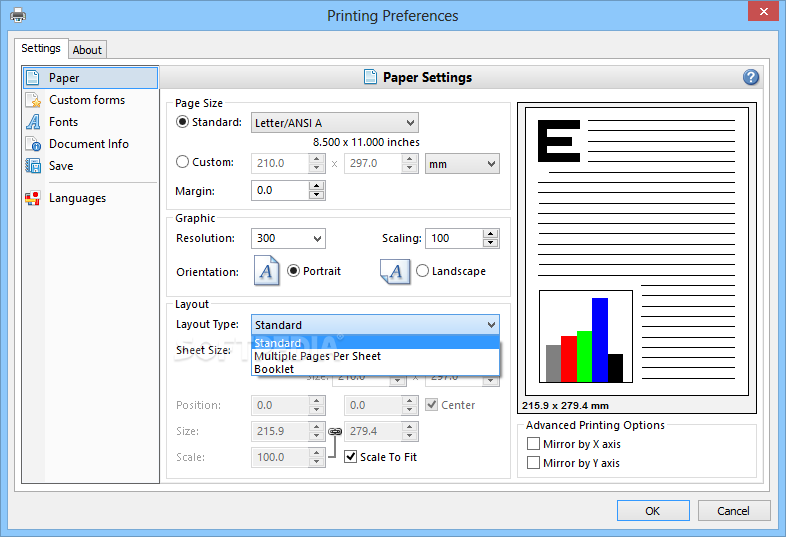Close the Printing Preferences window
786x537 pixels.
pyautogui.click(x=763, y=11)
